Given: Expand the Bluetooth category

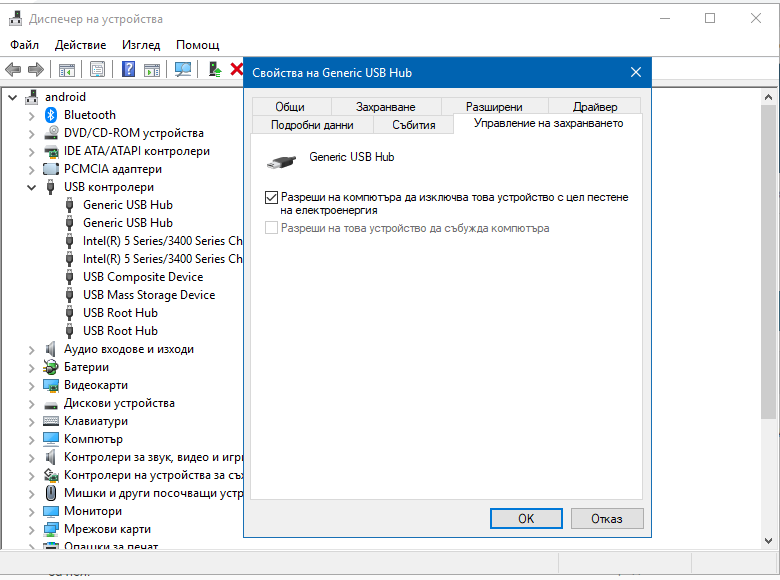Looking at the screenshot, I should coord(32,116).
